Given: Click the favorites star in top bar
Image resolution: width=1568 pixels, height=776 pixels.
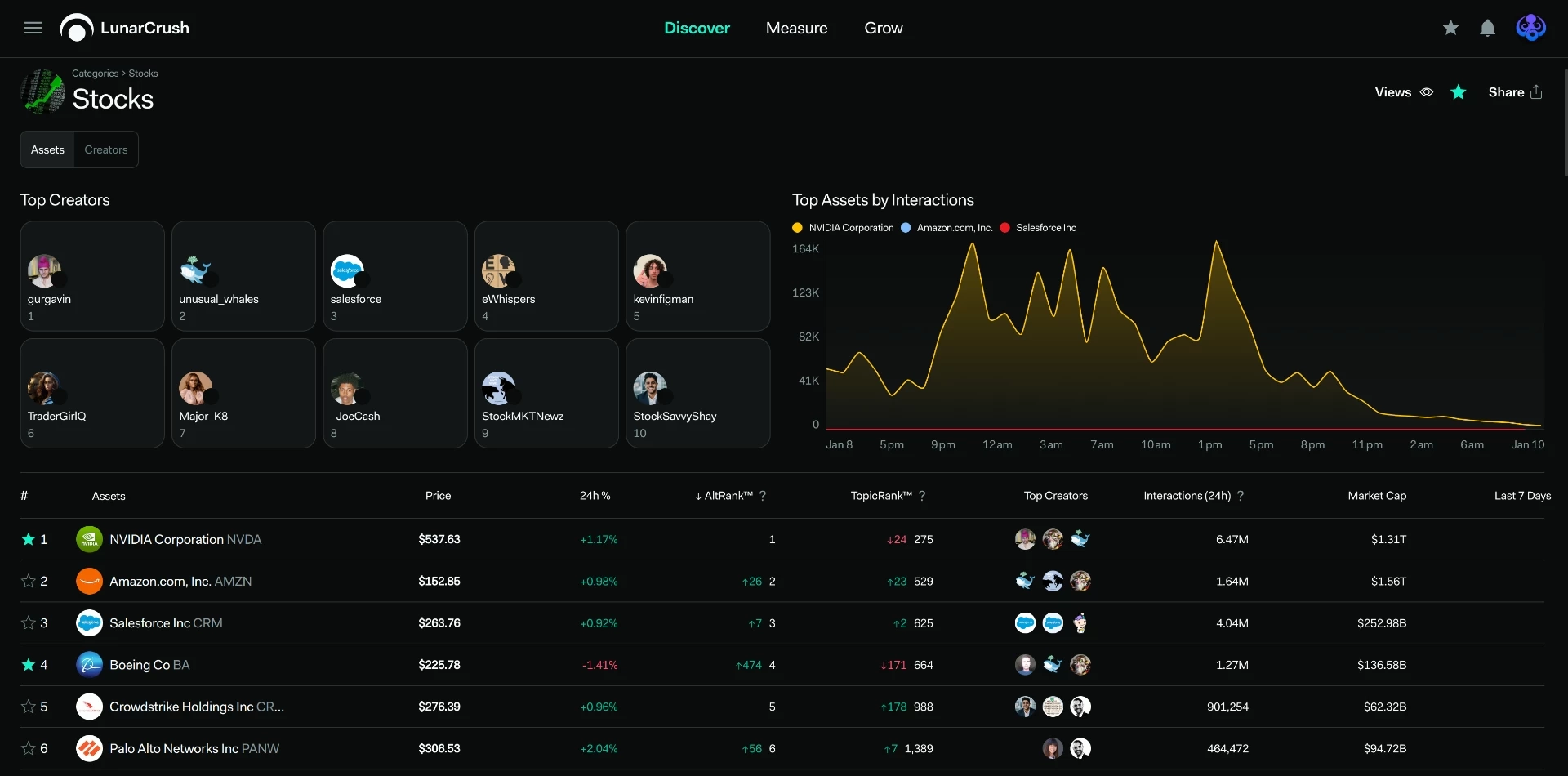Looking at the screenshot, I should click(1450, 28).
